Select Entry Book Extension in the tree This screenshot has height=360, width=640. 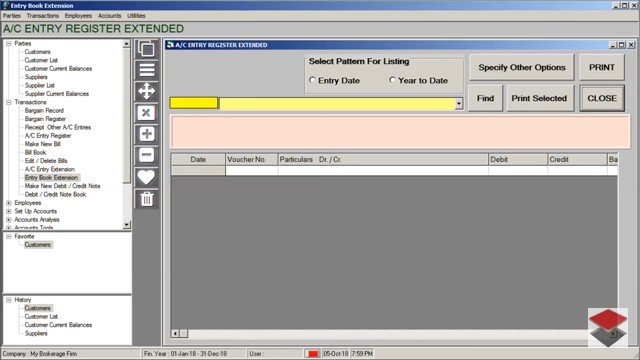[51, 178]
